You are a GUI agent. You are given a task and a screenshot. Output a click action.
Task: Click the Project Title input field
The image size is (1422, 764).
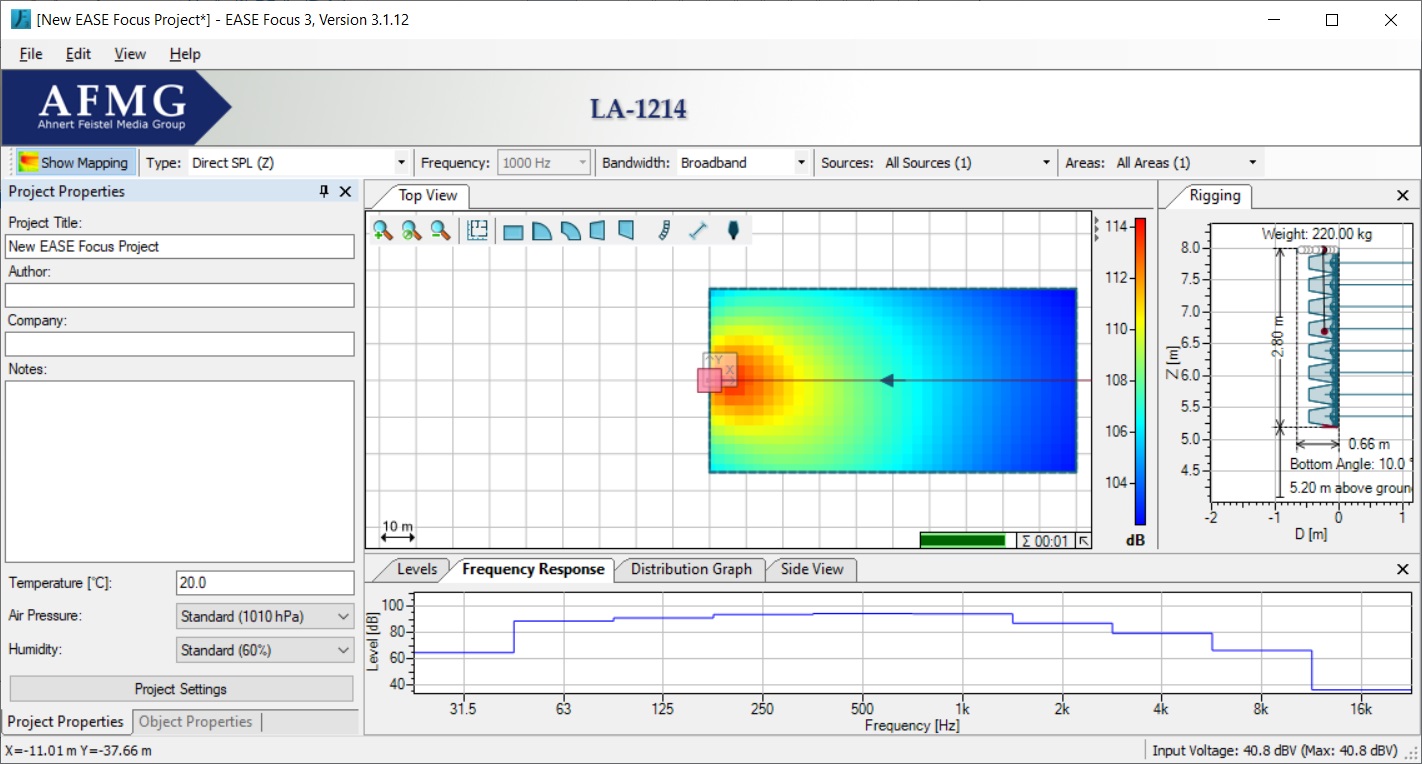point(180,246)
